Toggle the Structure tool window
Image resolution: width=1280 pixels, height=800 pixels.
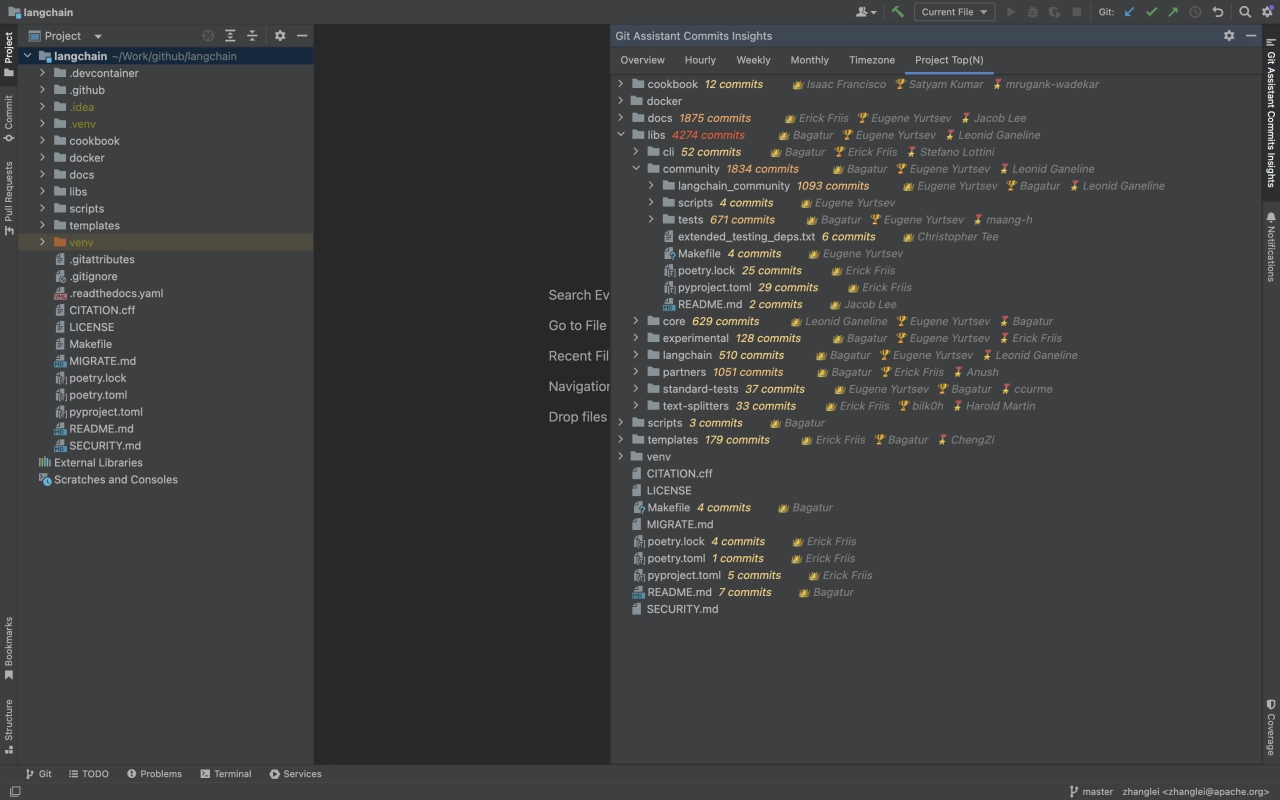(9, 725)
